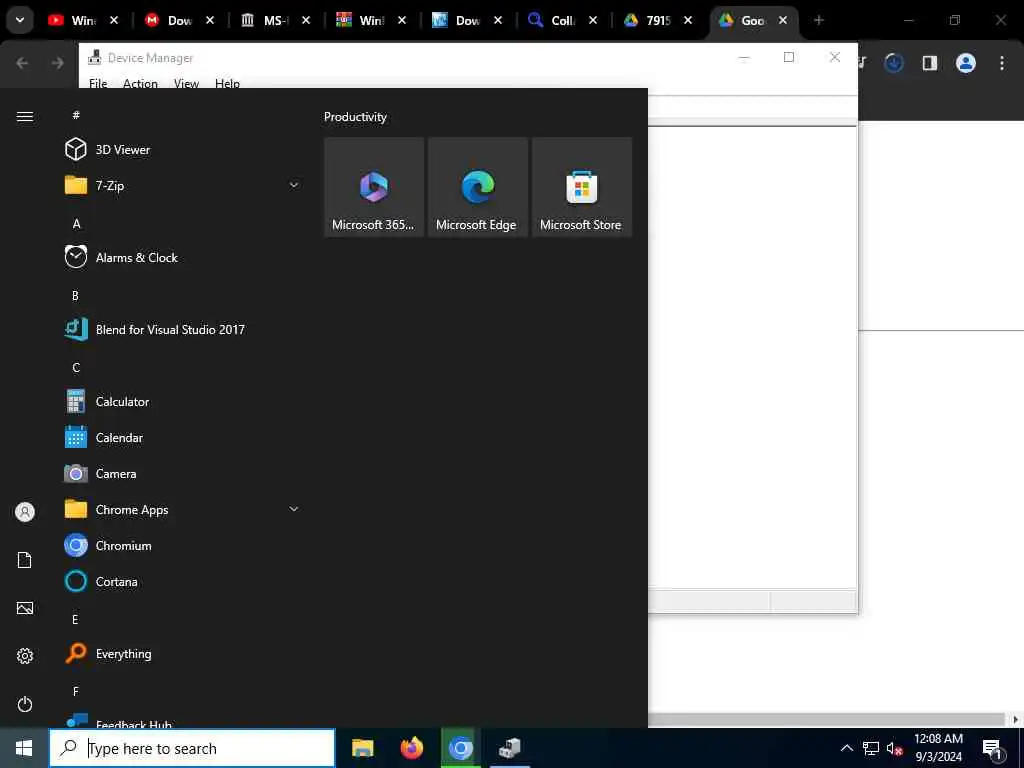The image size is (1024, 768).
Task: Open the user account icon in Start
Action: click(25, 512)
